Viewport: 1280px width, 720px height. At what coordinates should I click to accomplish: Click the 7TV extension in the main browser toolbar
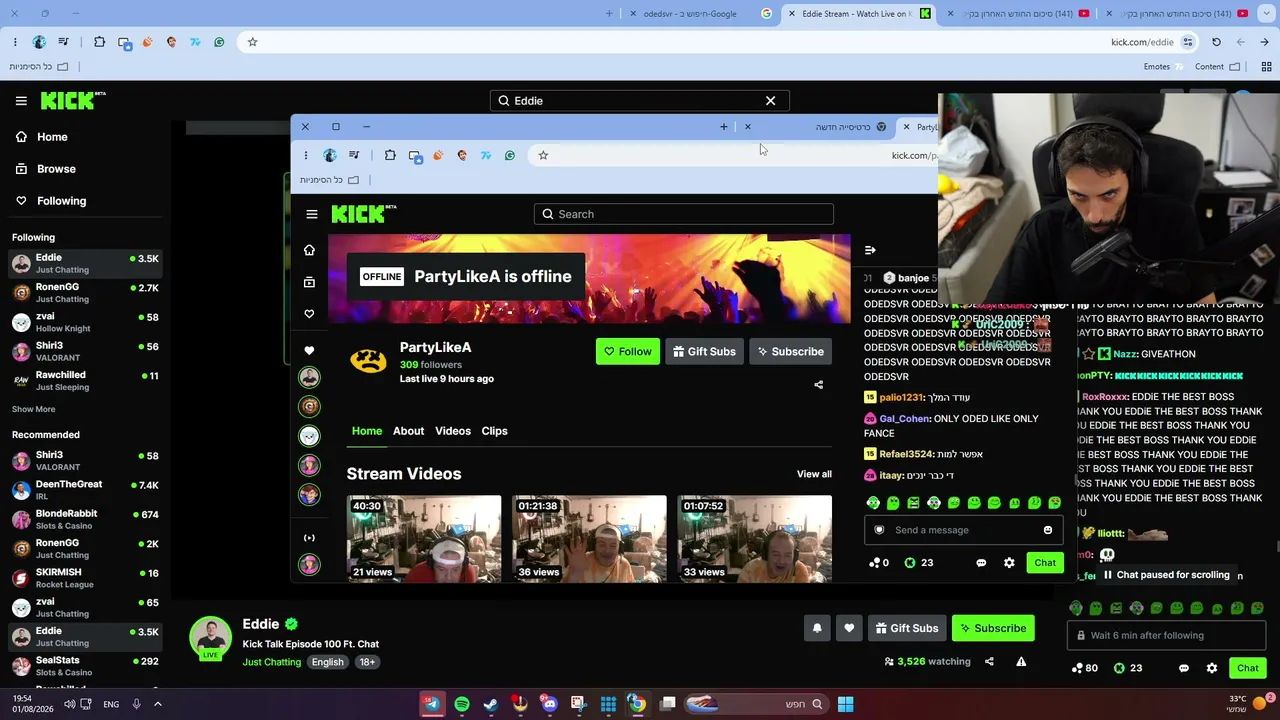(x=195, y=42)
